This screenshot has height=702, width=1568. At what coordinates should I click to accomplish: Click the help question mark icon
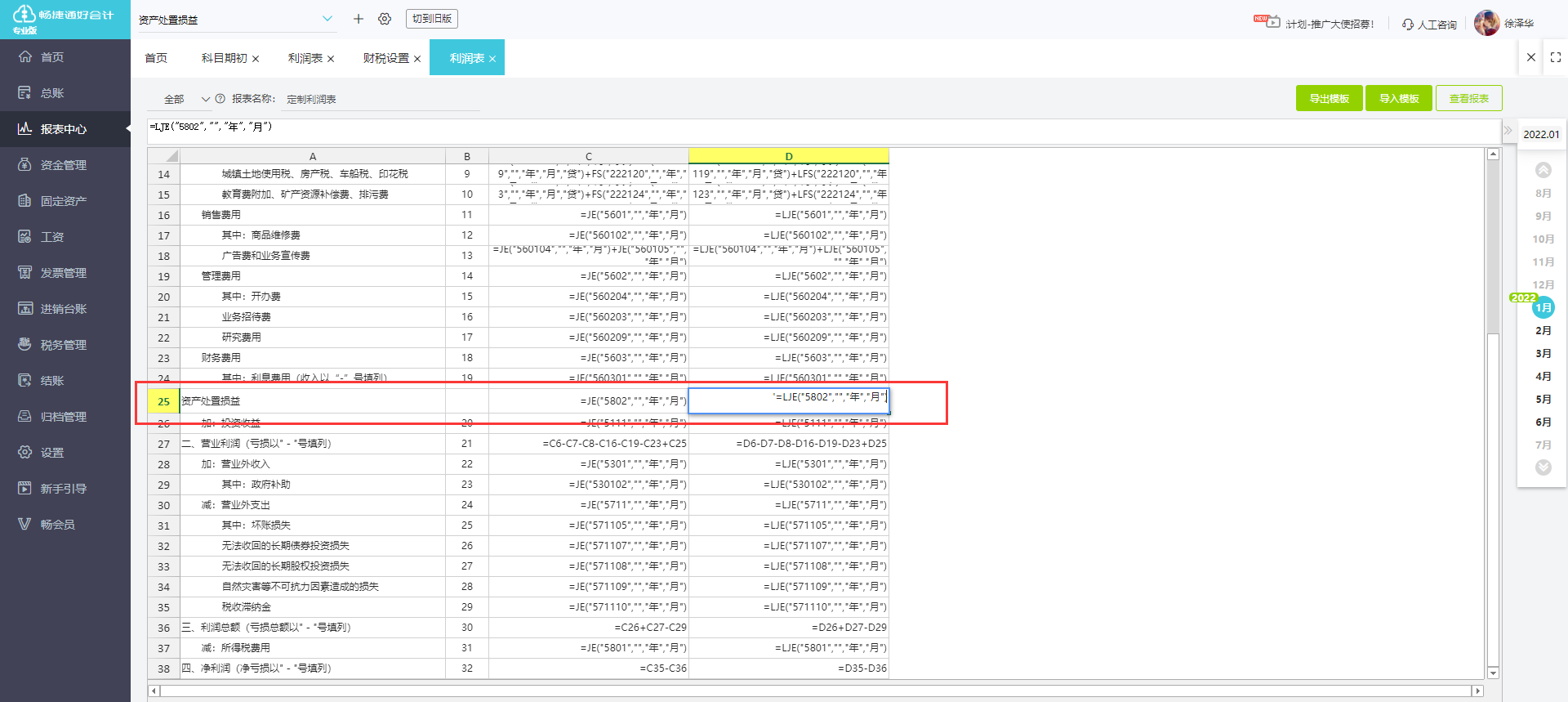pyautogui.click(x=220, y=99)
